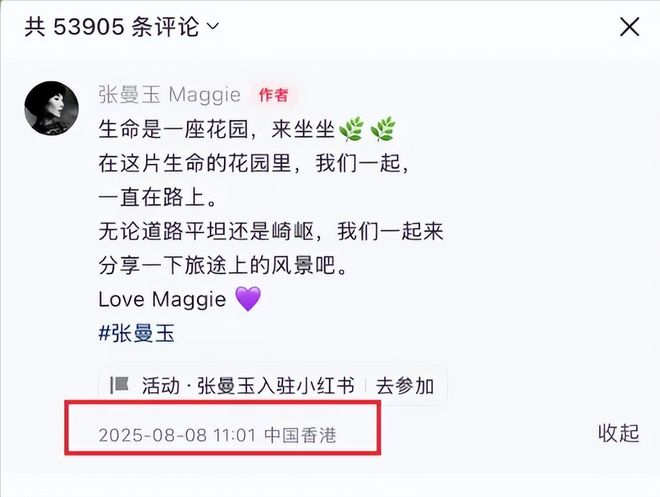Click the red 作者 author badge
Image resolution: width=660 pixels, height=497 pixels.
pyautogui.click(x=274, y=95)
